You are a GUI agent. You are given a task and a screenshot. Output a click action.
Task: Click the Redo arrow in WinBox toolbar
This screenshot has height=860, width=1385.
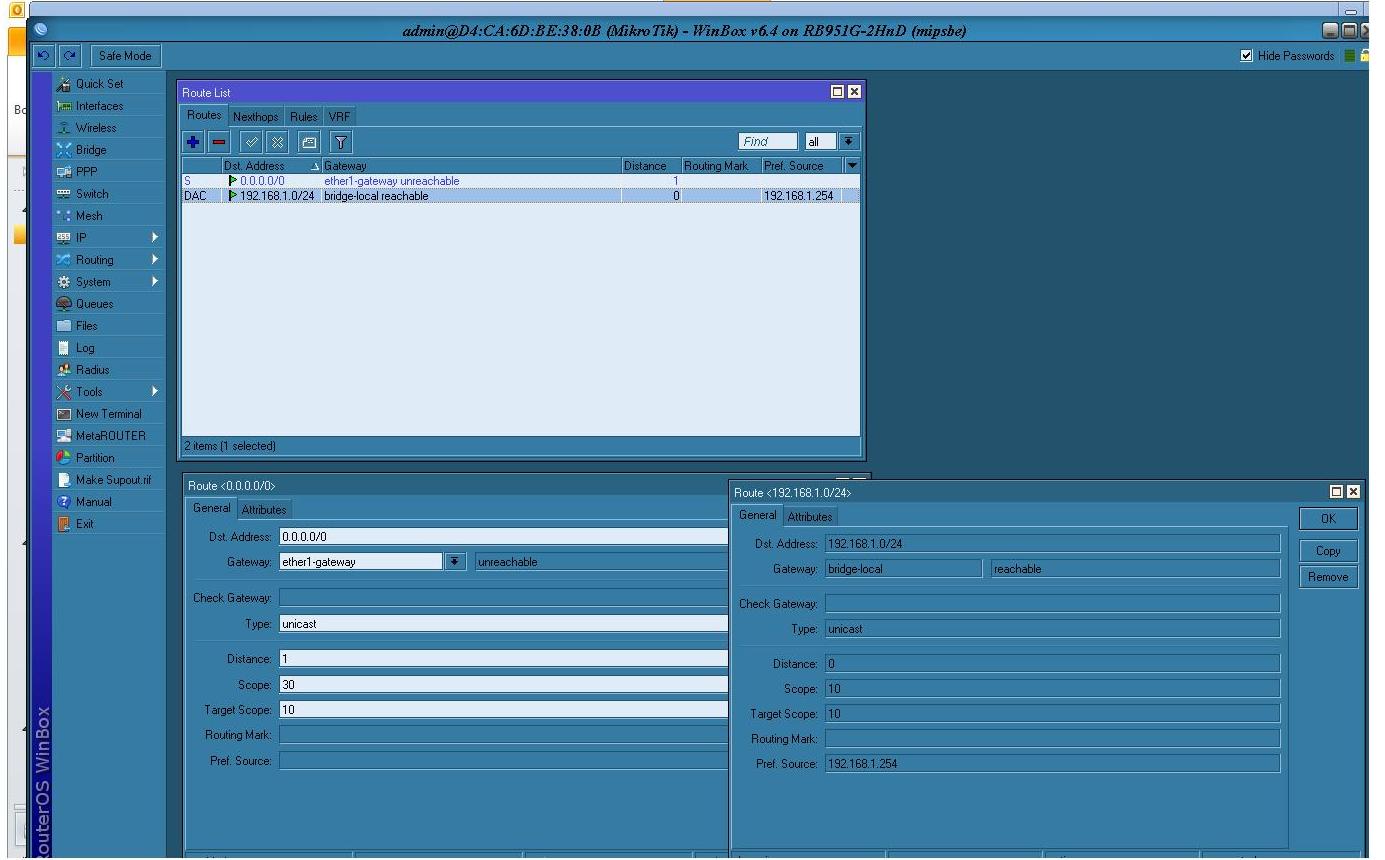tap(69, 56)
